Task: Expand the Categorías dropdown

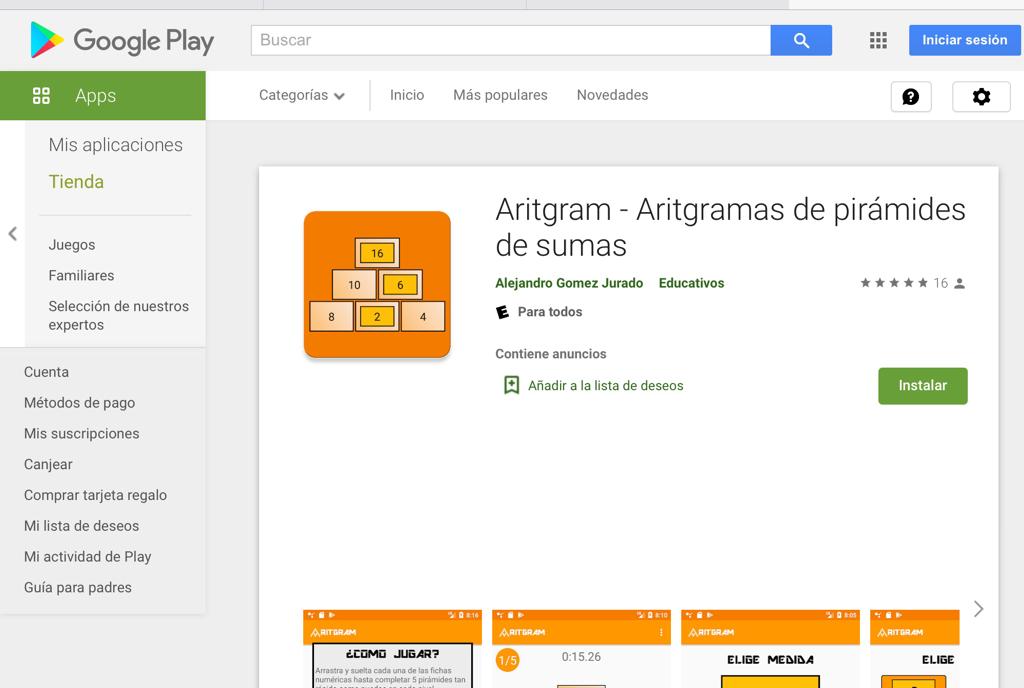Action: 302,95
